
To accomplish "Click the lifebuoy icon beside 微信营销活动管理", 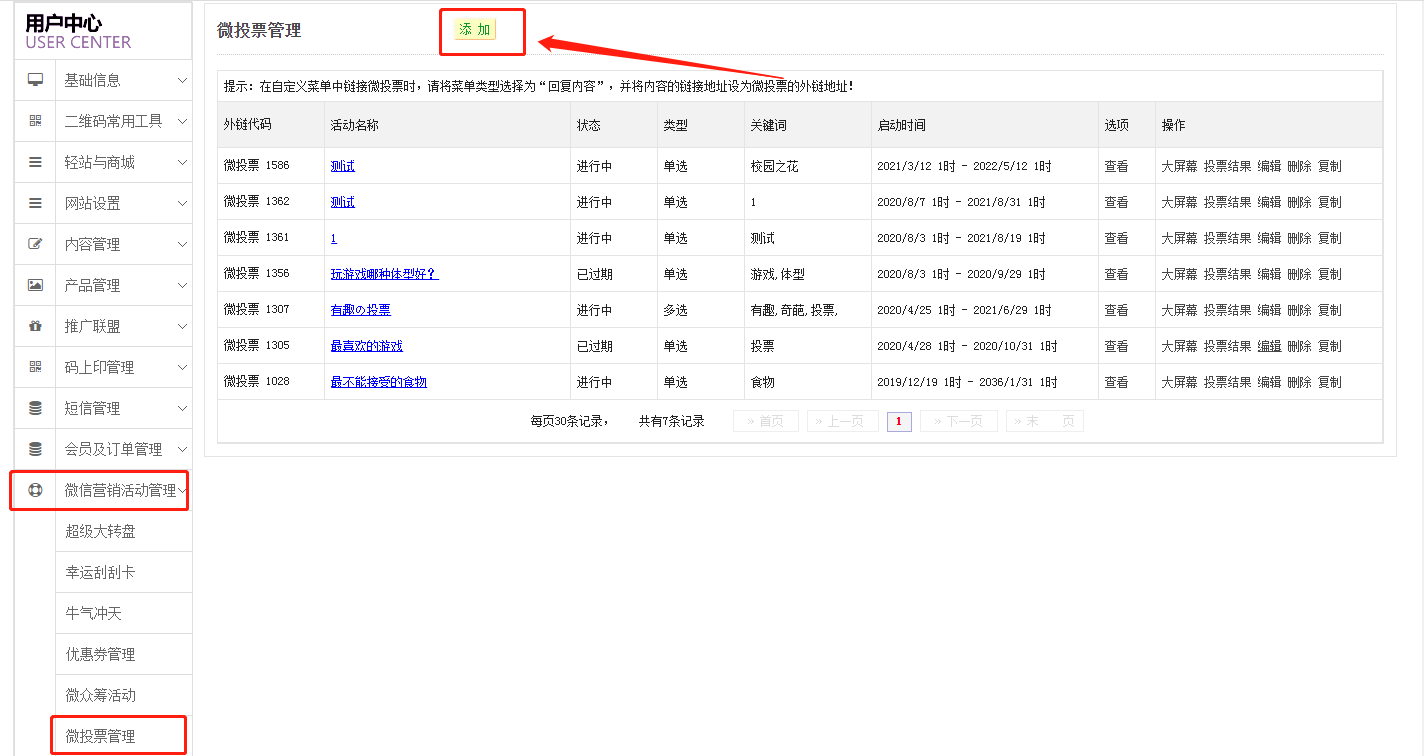I will (x=35, y=490).
